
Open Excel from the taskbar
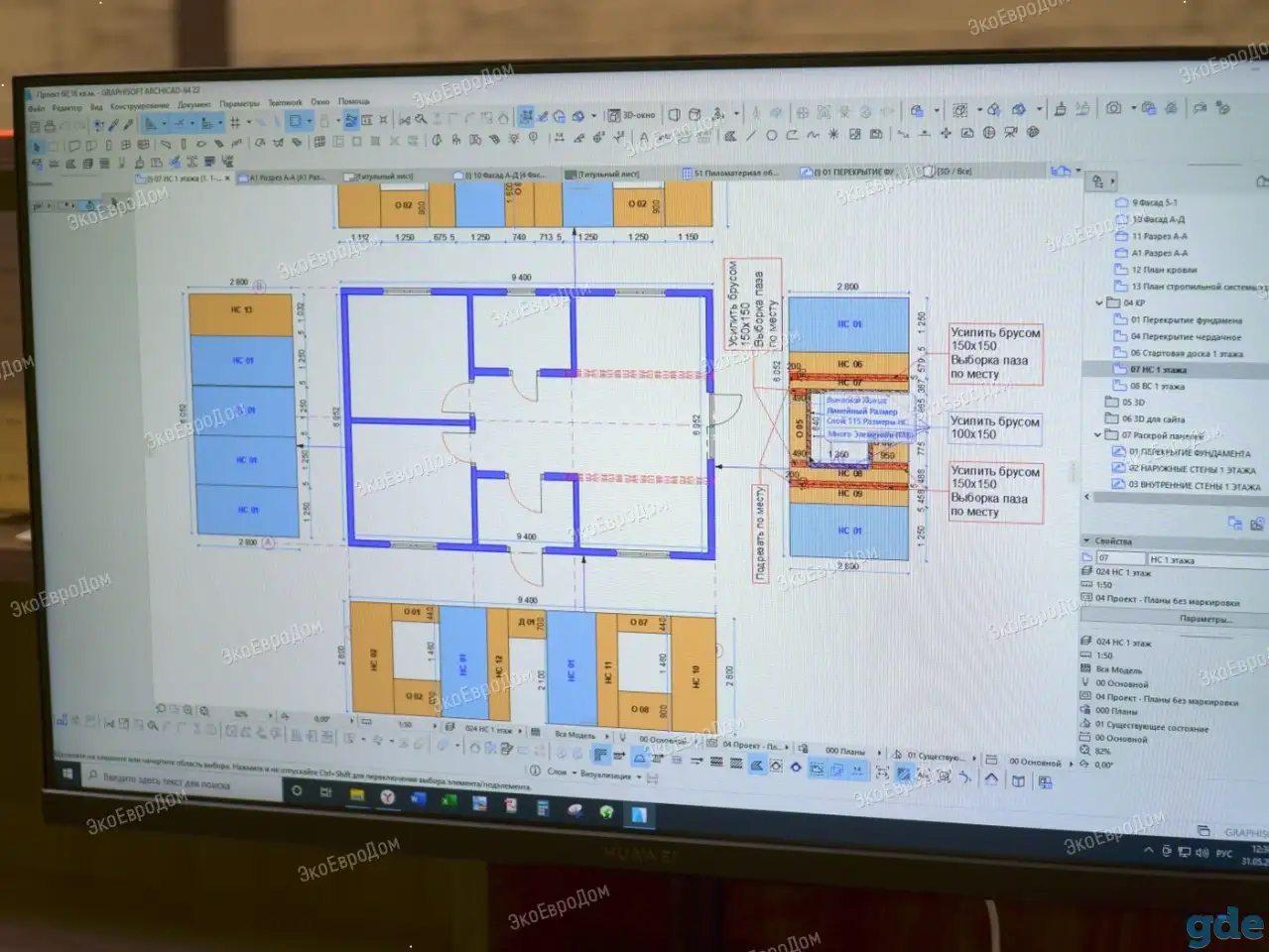pyautogui.click(x=448, y=801)
